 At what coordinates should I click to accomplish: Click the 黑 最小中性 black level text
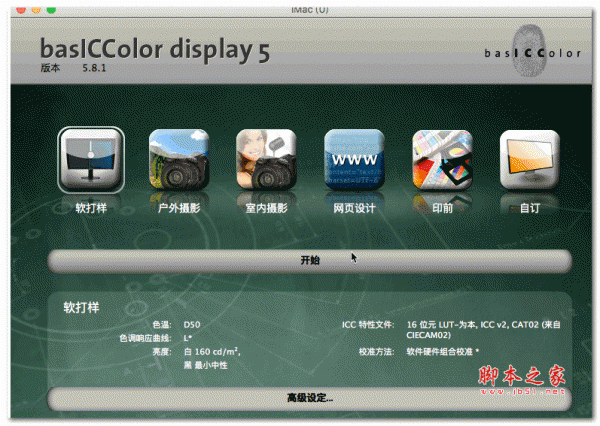205,365
